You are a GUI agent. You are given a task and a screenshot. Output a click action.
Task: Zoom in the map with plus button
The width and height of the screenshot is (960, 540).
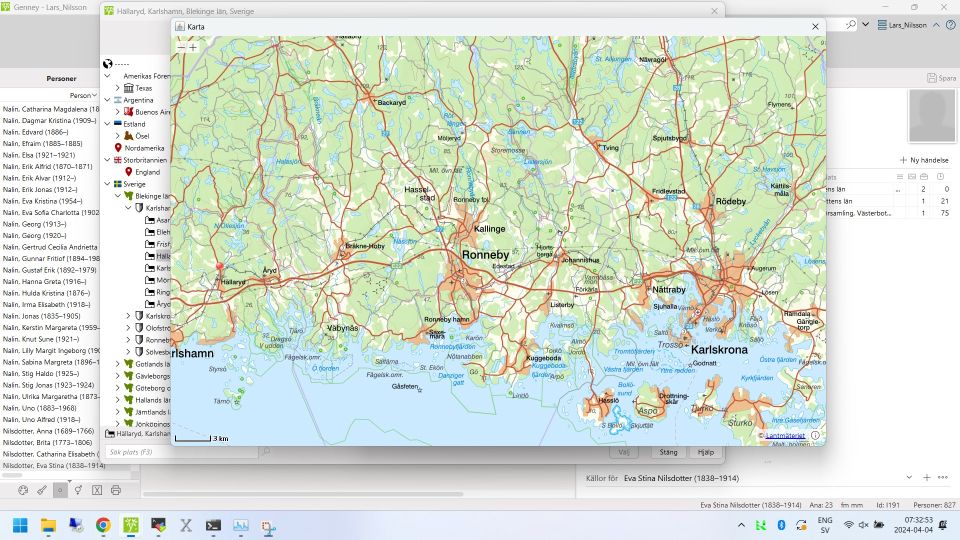click(x=193, y=47)
